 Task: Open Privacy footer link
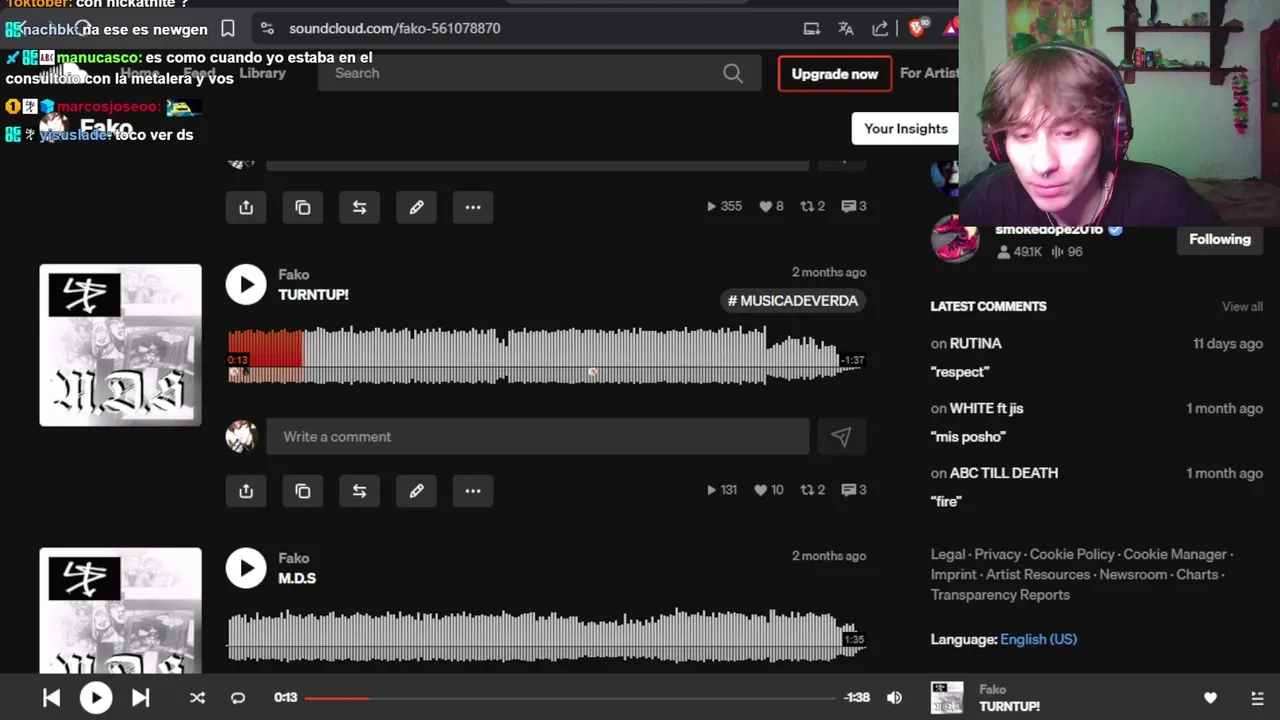[x=998, y=554]
